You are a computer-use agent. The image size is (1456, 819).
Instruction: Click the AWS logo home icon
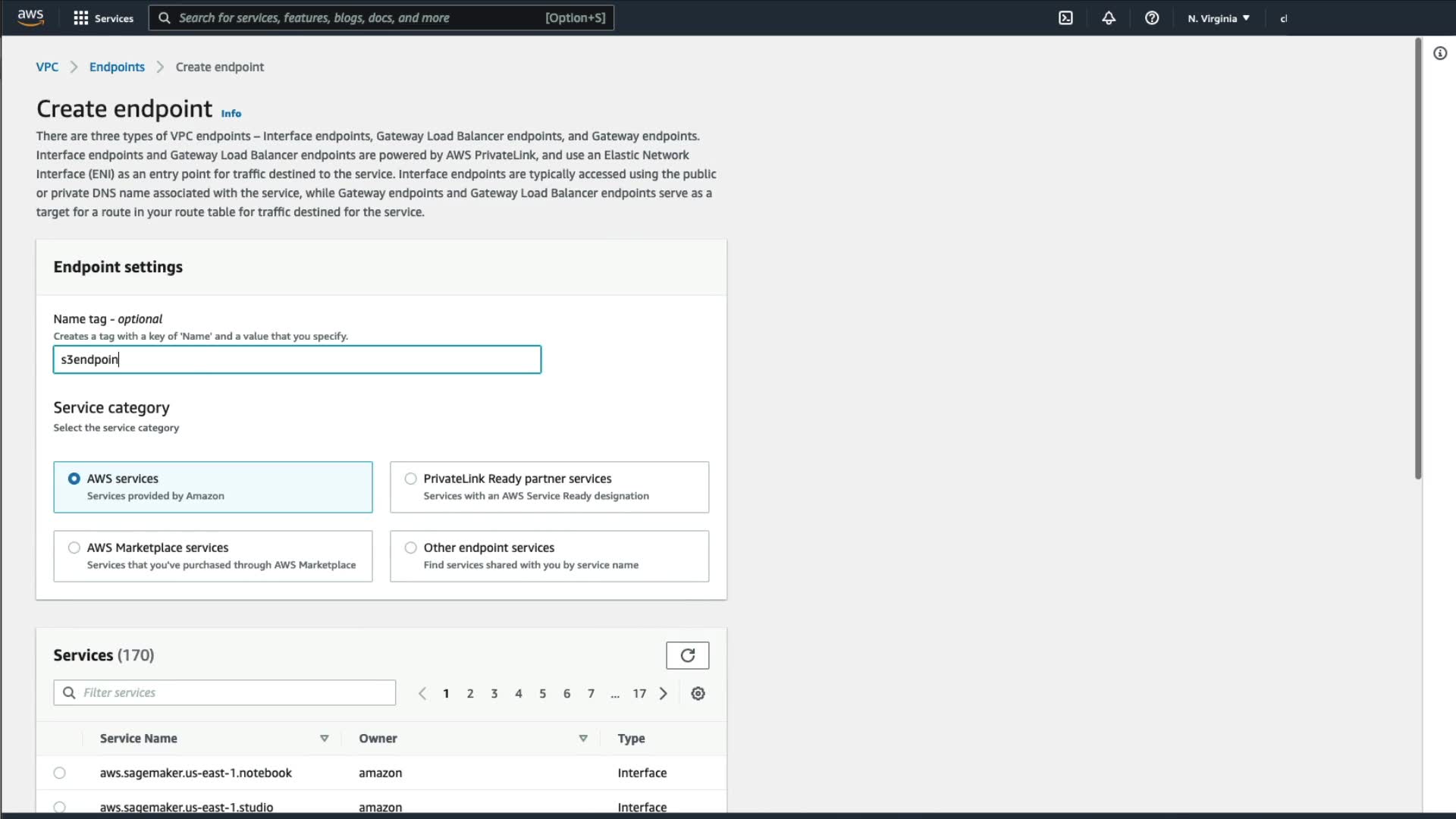click(x=30, y=17)
